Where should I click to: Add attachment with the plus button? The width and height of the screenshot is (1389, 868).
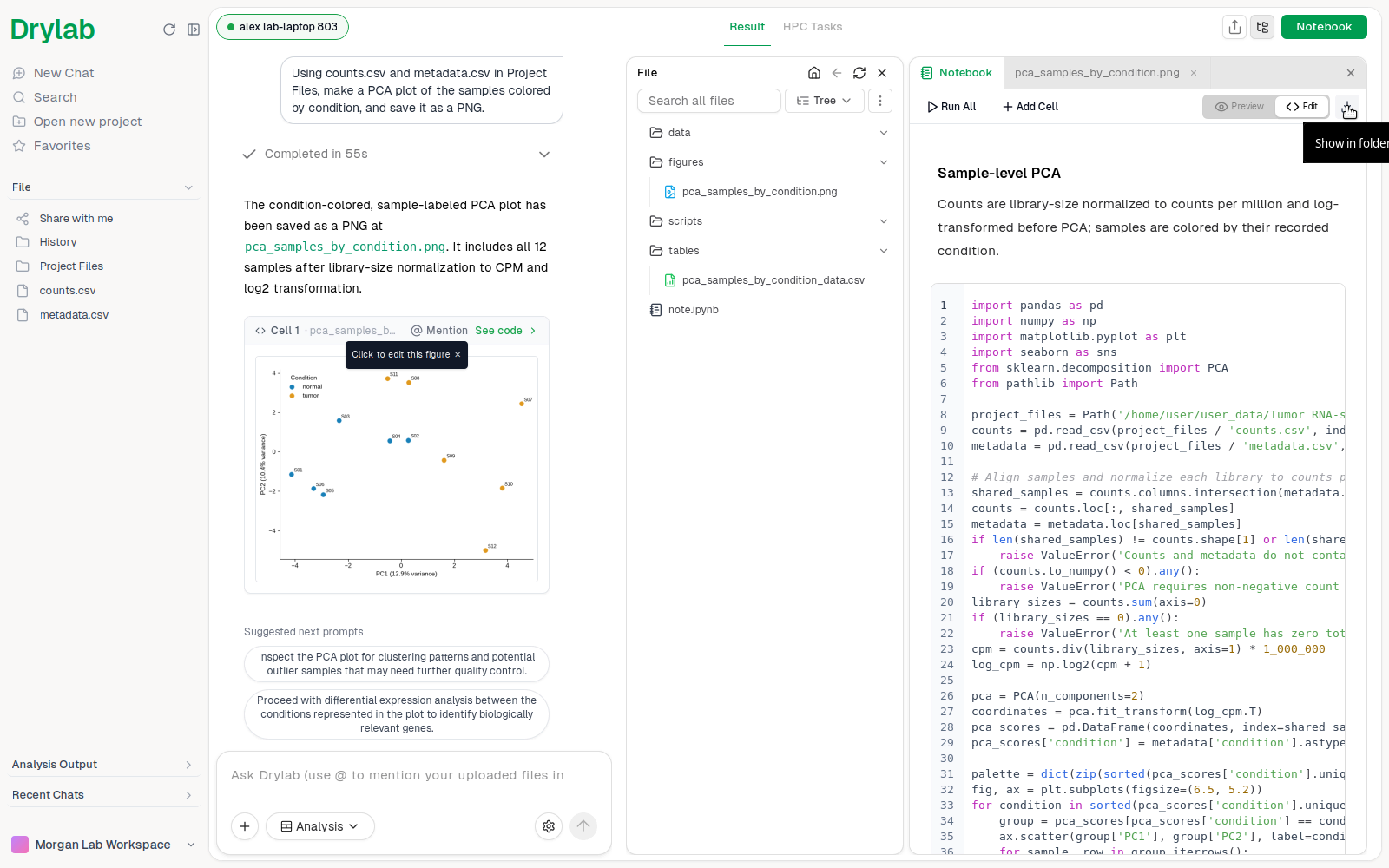point(245,826)
